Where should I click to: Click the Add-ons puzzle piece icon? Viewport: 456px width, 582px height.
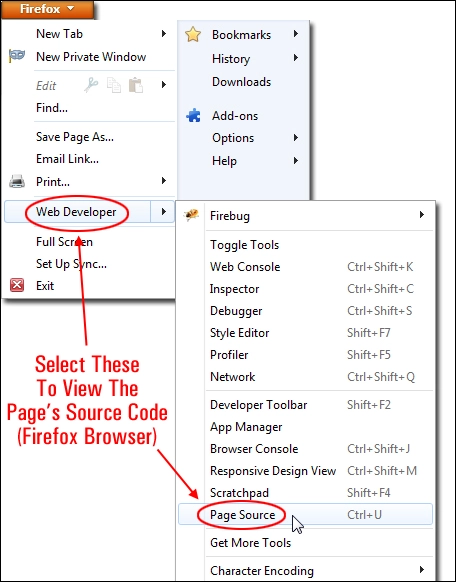(x=193, y=116)
